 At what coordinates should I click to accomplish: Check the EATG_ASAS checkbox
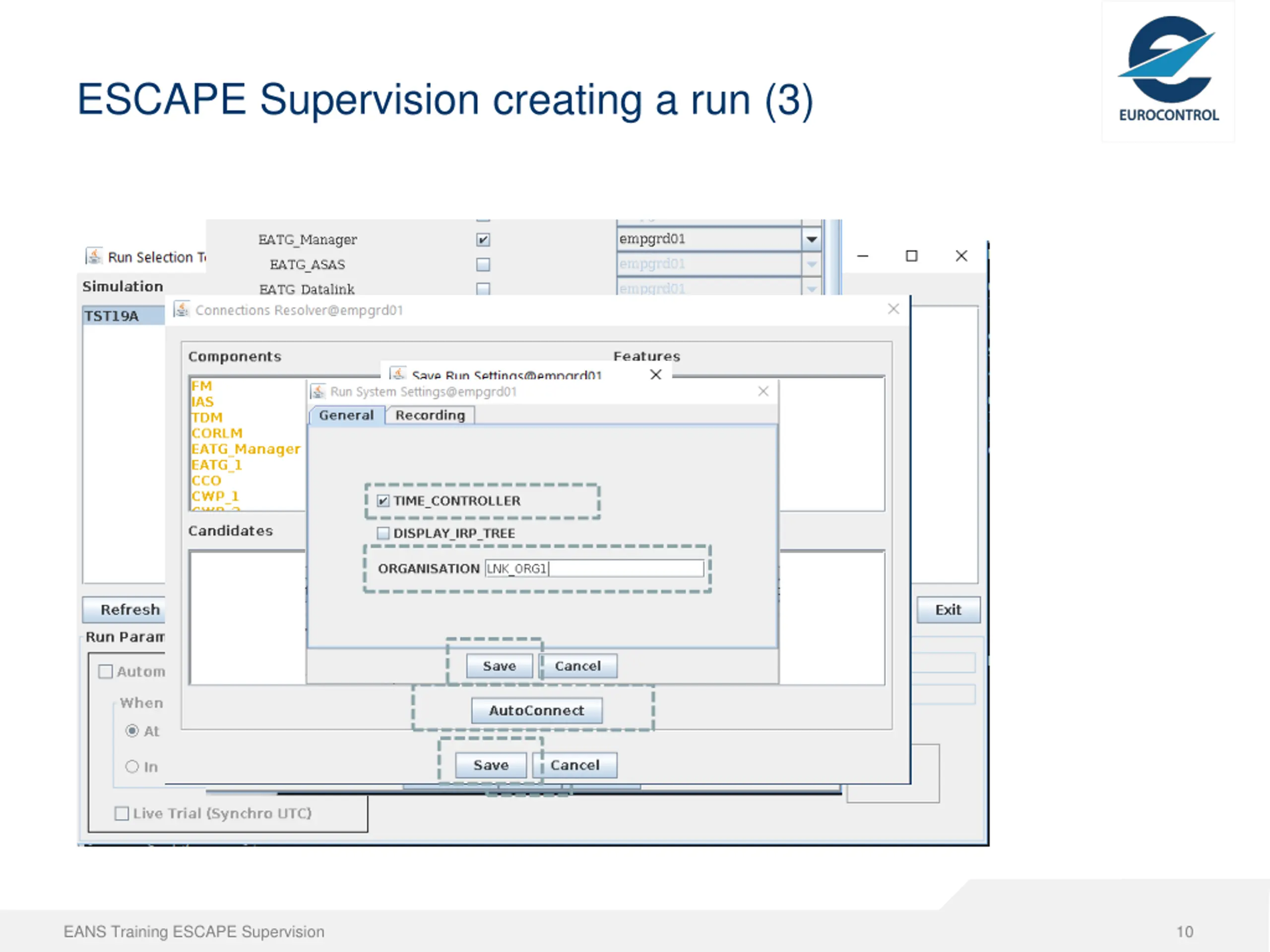tap(483, 264)
